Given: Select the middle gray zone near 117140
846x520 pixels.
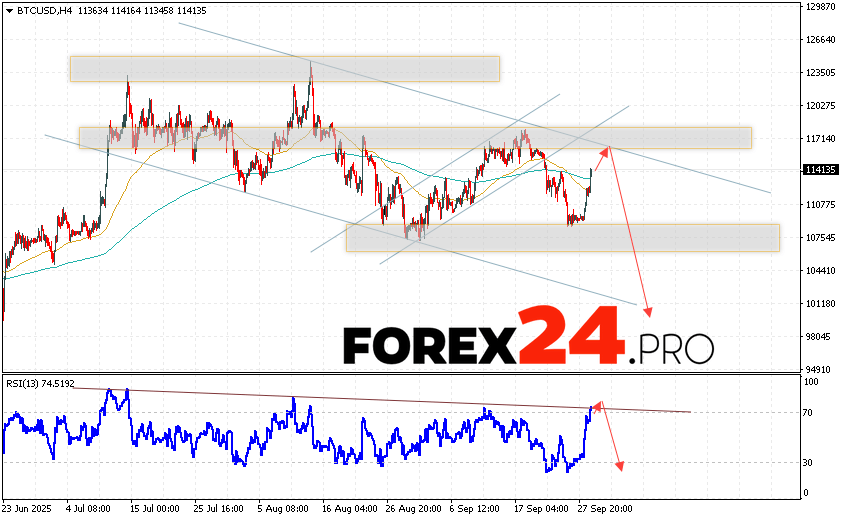Looking at the screenshot, I should tap(414, 137).
